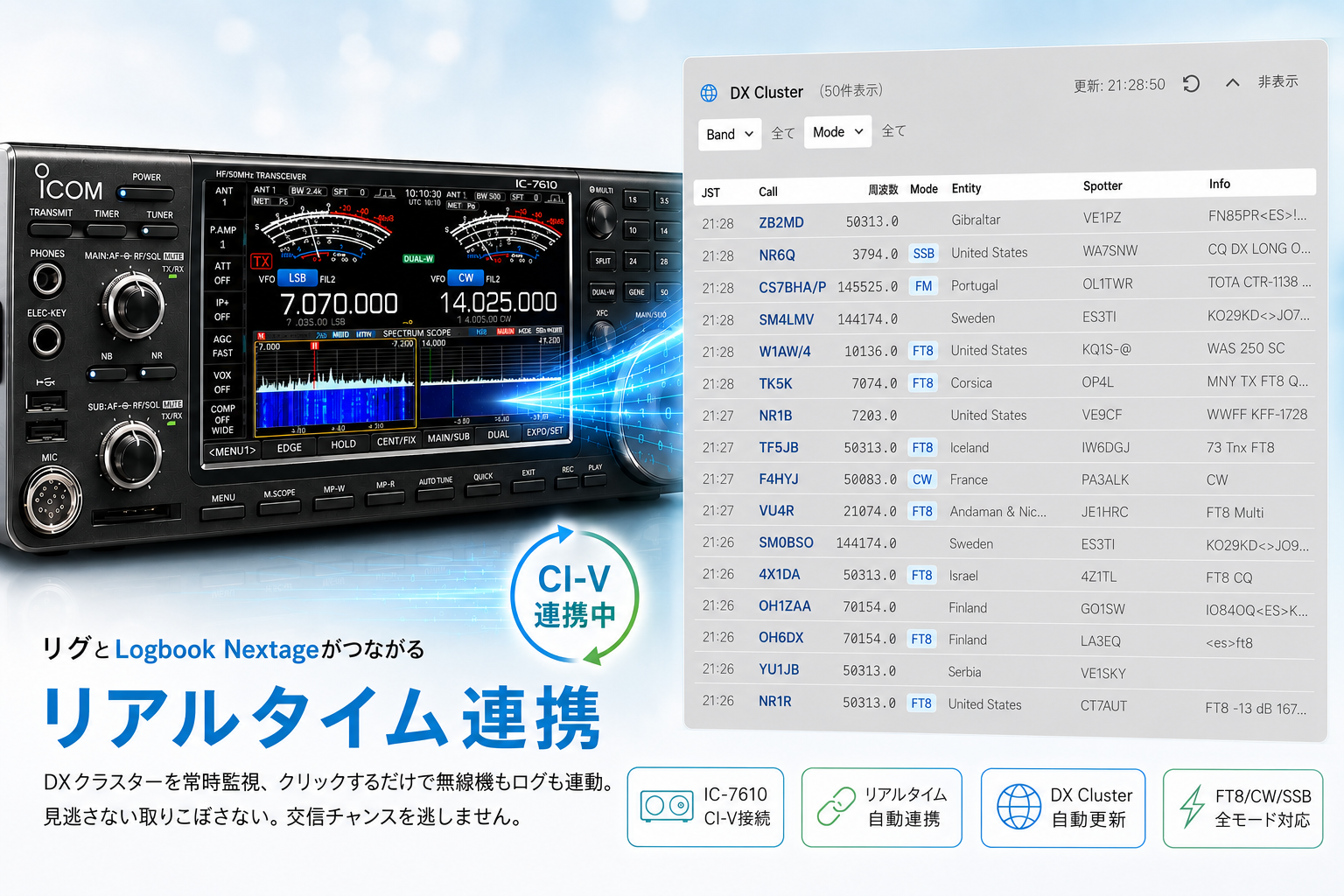Click the DX Cluster 自動更新 feature card
This screenshot has height=896, width=1344.
[x=1063, y=808]
